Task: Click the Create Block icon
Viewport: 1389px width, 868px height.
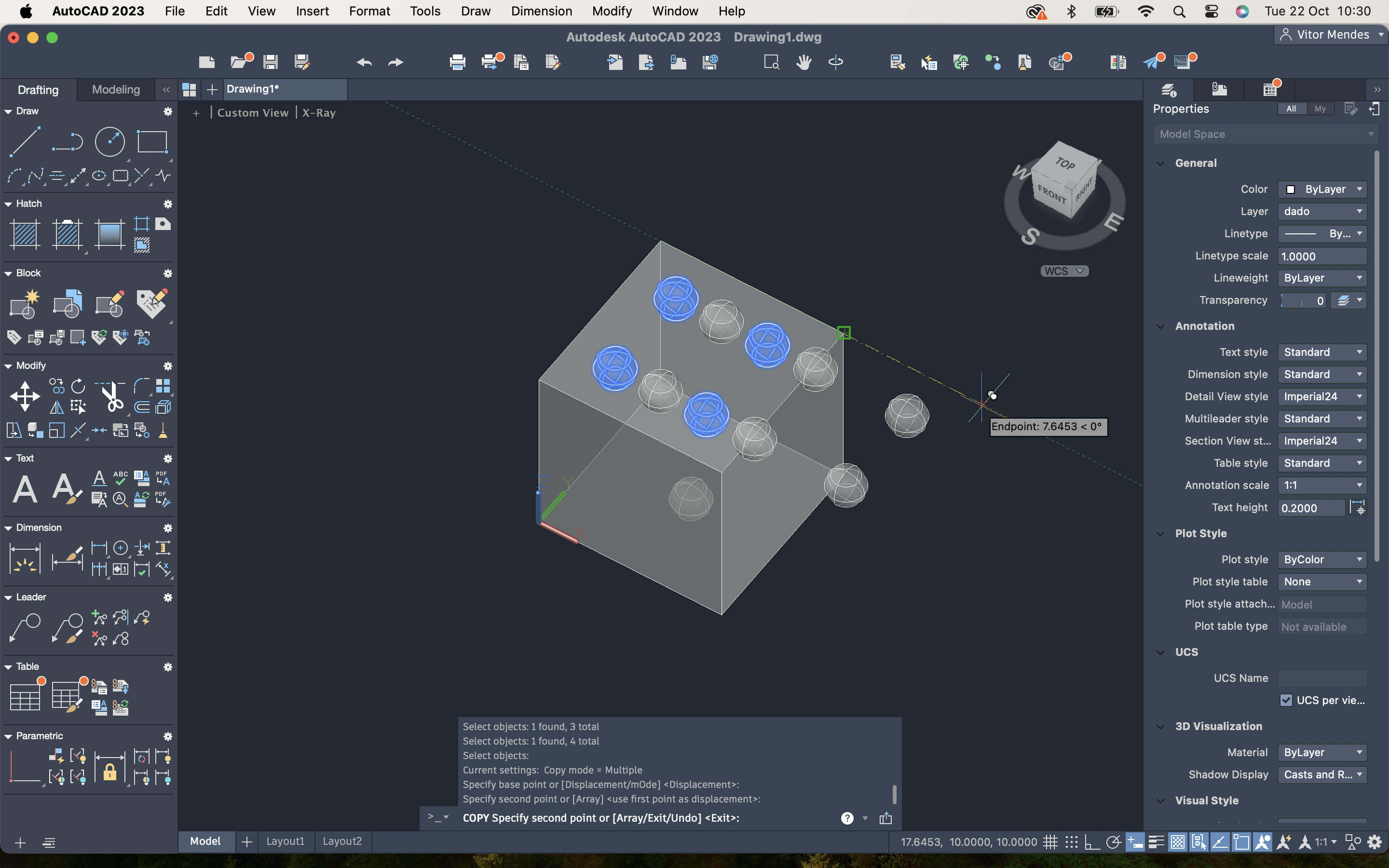Action: point(25,304)
